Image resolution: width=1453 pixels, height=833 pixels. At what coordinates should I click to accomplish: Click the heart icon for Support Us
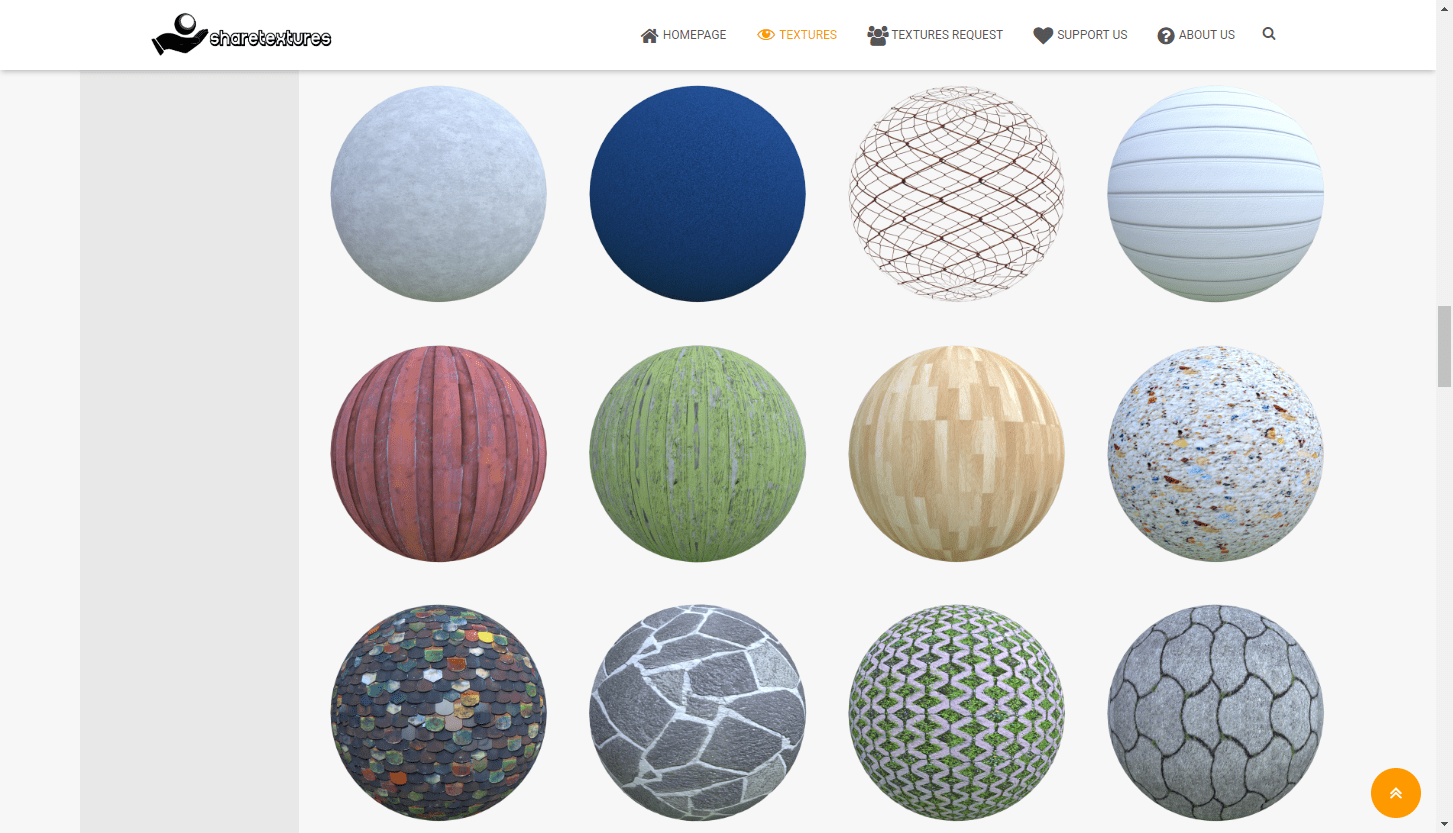(x=1043, y=35)
